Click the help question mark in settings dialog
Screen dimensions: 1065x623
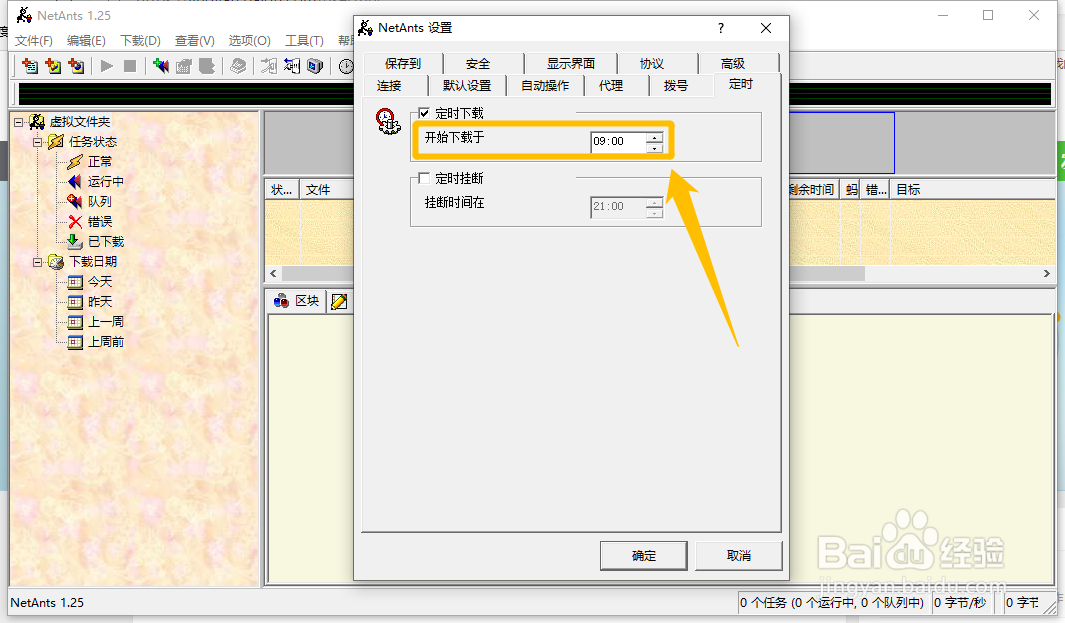(721, 28)
